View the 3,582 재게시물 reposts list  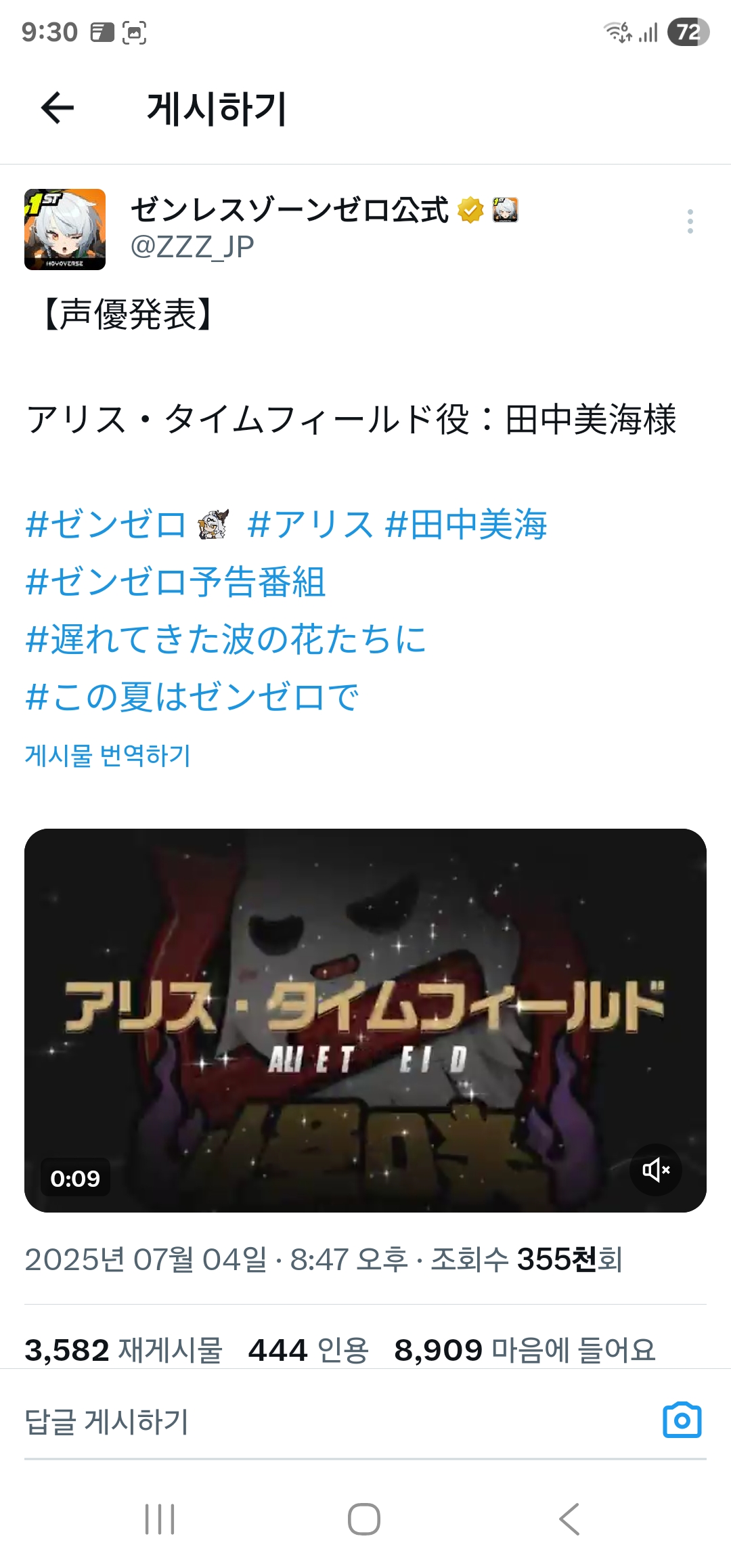(x=124, y=1350)
